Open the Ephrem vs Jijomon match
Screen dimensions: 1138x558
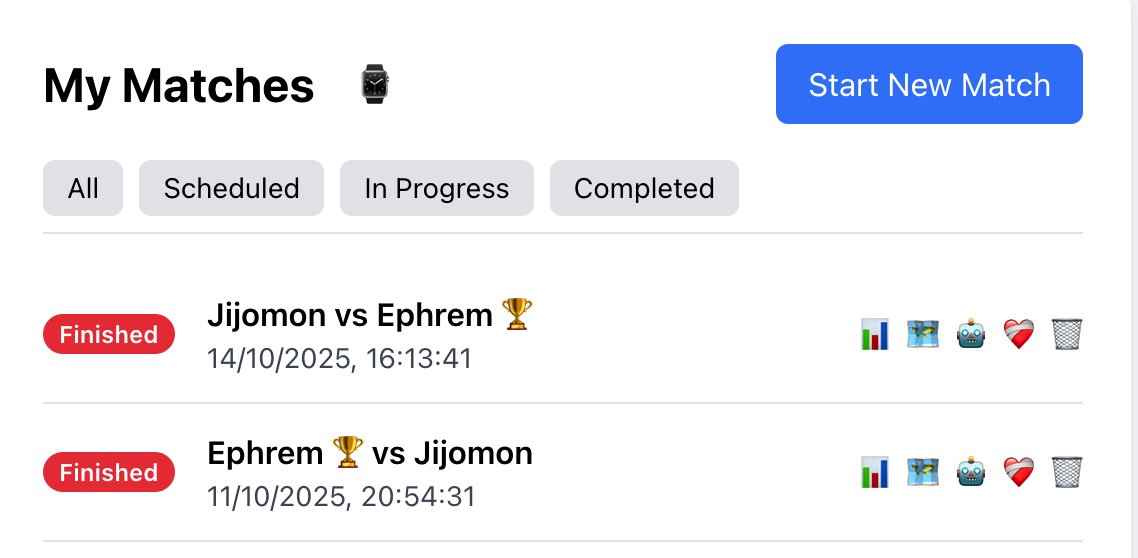coord(369,454)
